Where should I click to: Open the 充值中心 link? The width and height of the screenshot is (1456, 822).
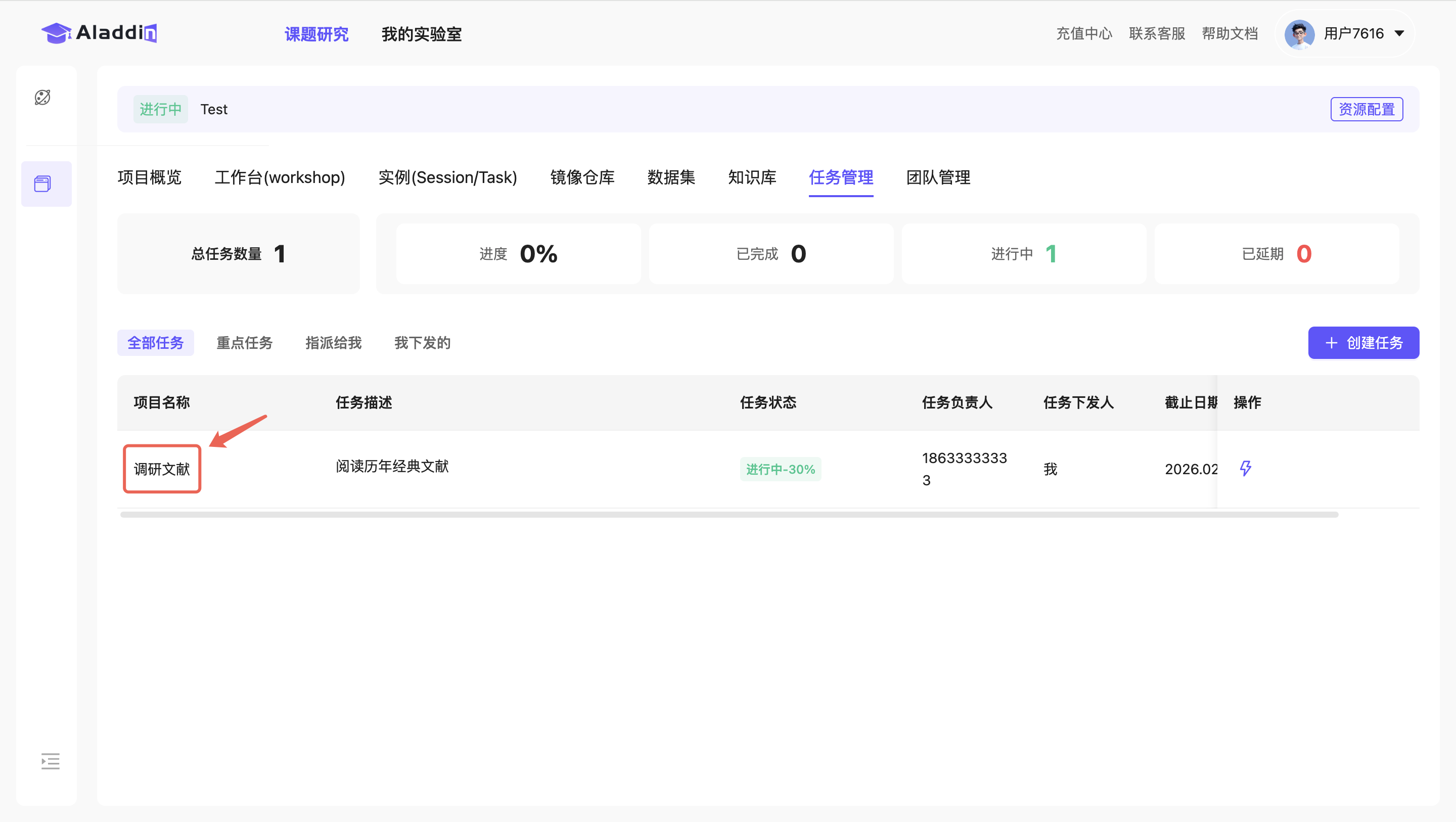tap(1083, 33)
